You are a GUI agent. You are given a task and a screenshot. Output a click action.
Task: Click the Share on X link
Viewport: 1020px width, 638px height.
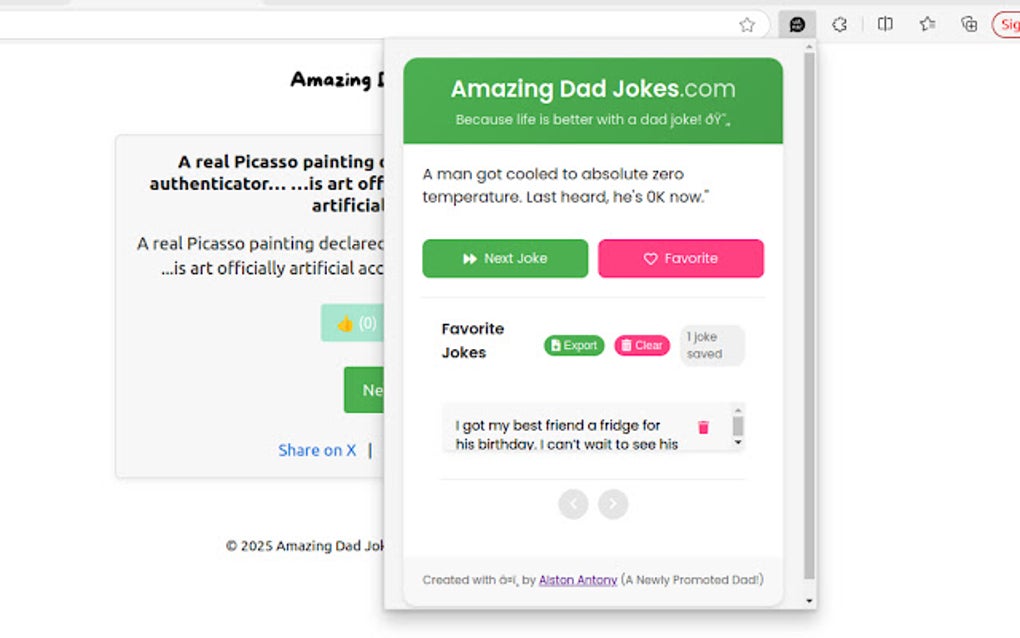pos(317,450)
